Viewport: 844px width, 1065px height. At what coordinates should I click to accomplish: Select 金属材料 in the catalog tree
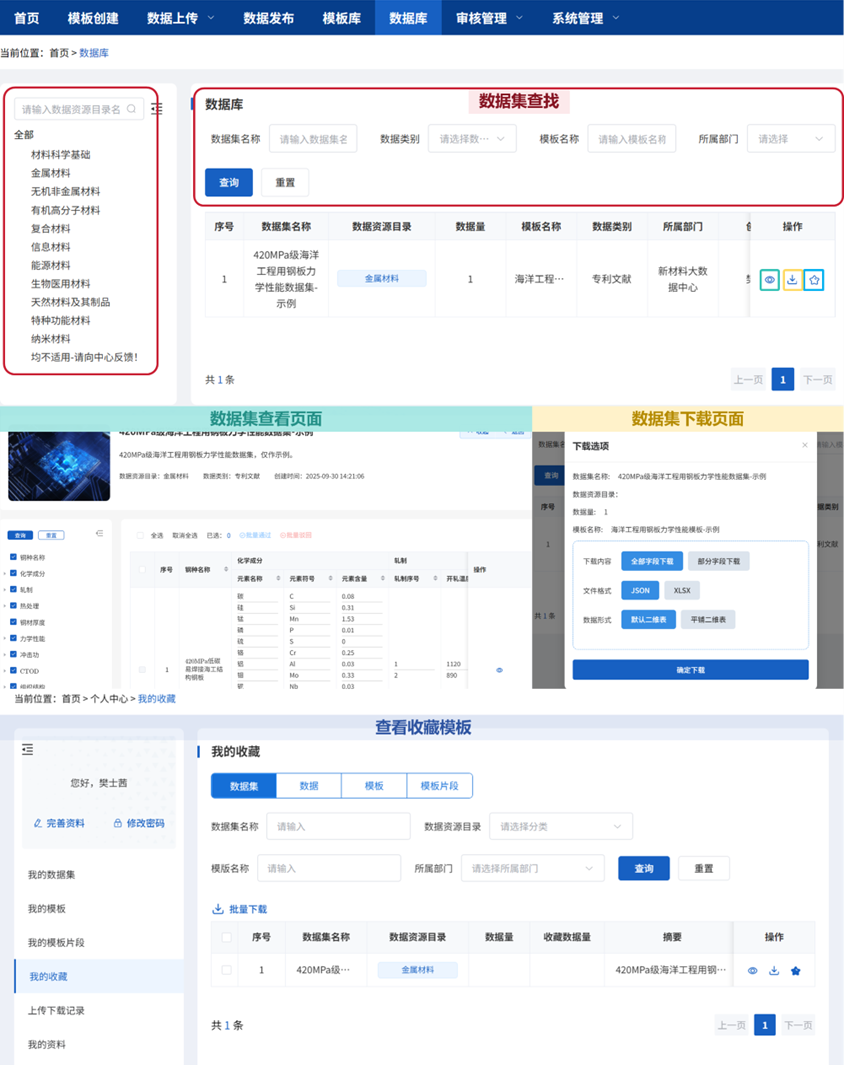51,173
